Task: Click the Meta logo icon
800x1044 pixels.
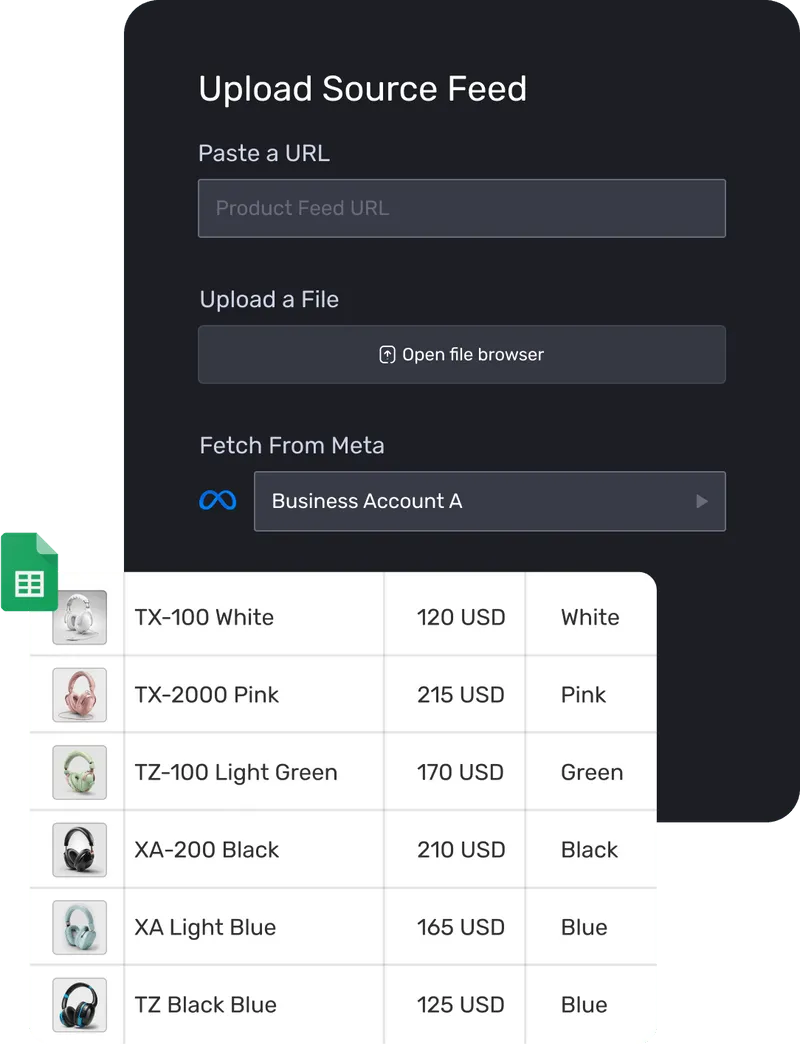Action: pyautogui.click(x=219, y=500)
